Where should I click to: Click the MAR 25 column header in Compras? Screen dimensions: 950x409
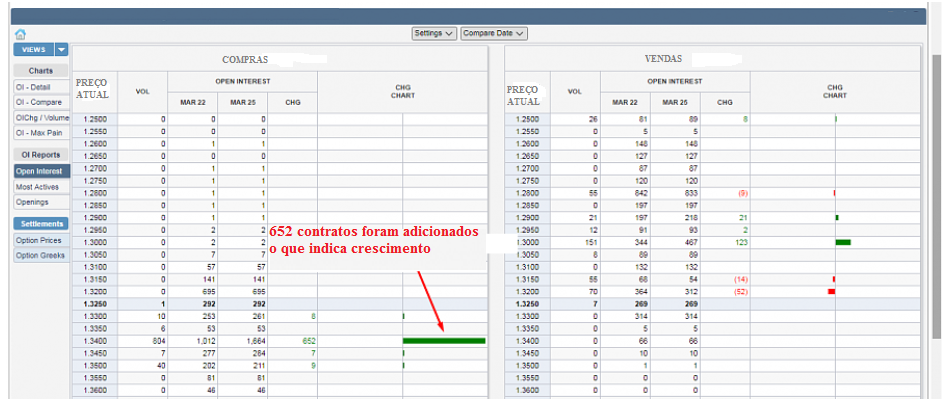point(242,102)
